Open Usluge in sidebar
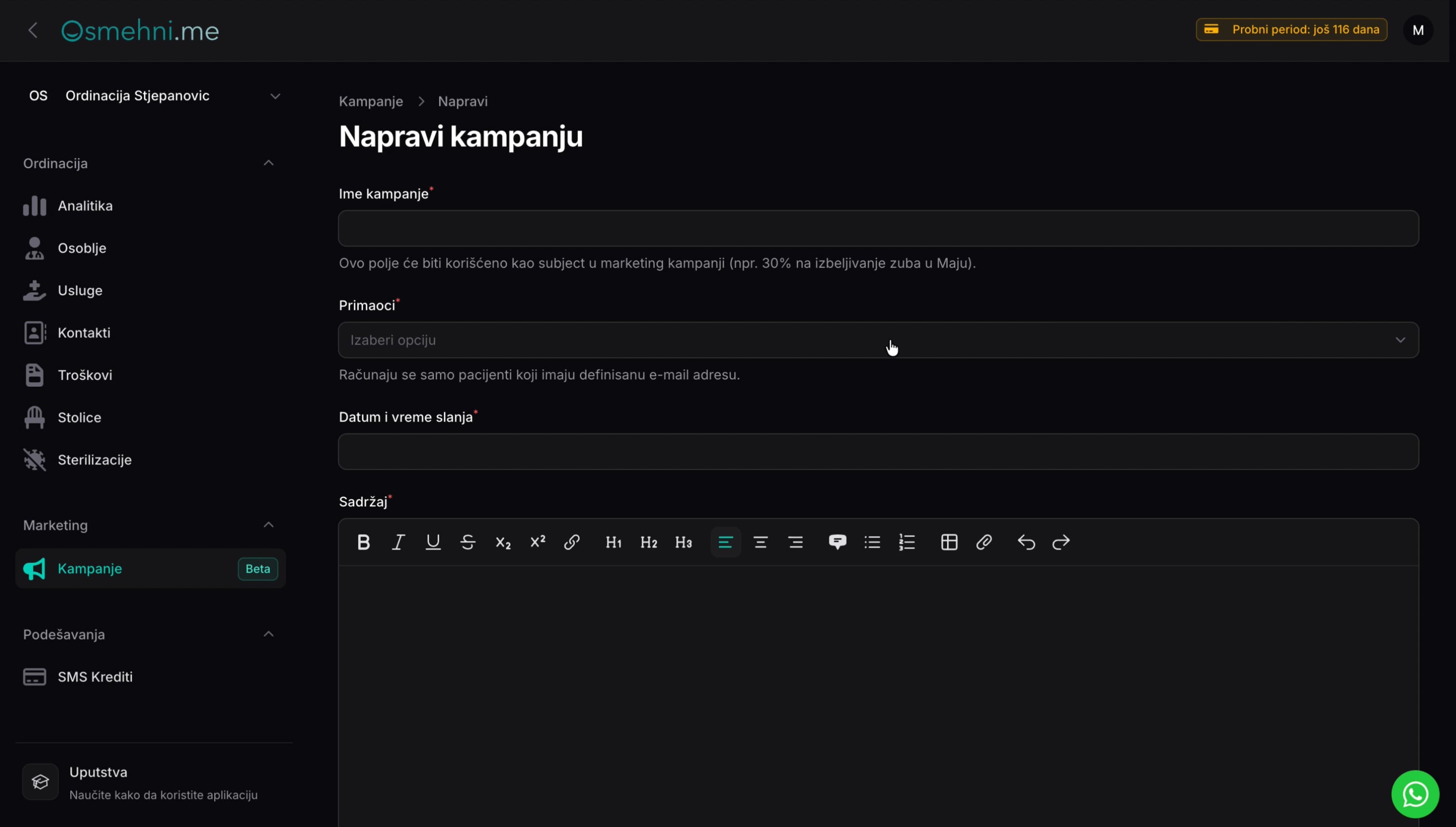Viewport: 1456px width, 827px height. pyautogui.click(x=150, y=290)
